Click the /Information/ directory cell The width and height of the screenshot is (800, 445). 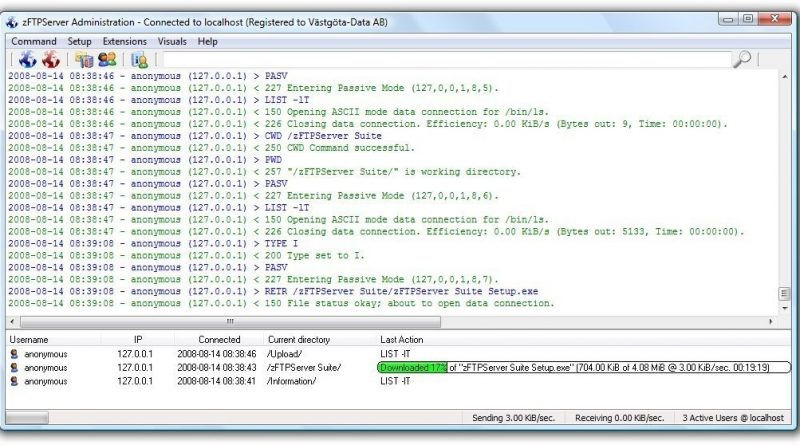(x=291, y=381)
